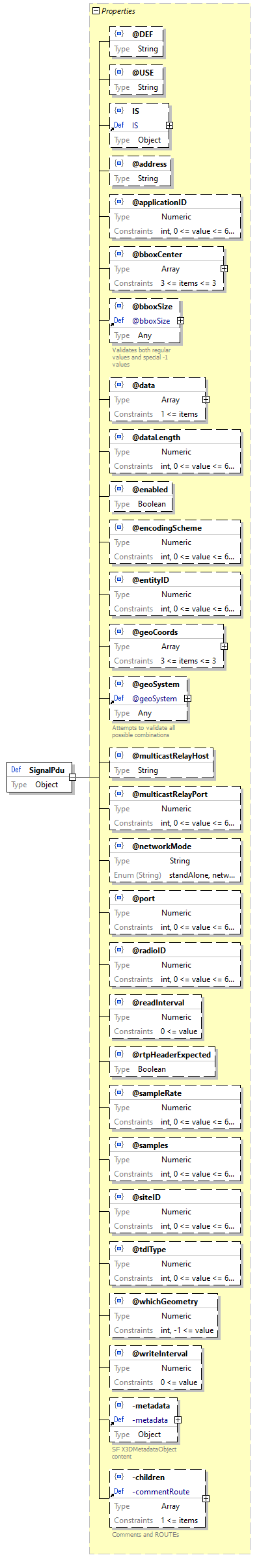Image resolution: width=259 pixels, height=1568 pixels.
Task: Click the property icon beside @rtpHeaderExpected
Action: 119,1054
